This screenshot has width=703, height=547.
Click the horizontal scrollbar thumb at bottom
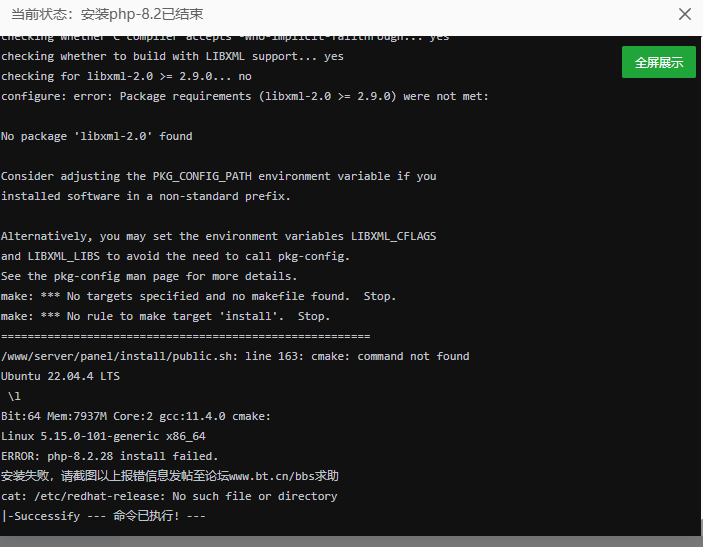tap(60, 541)
